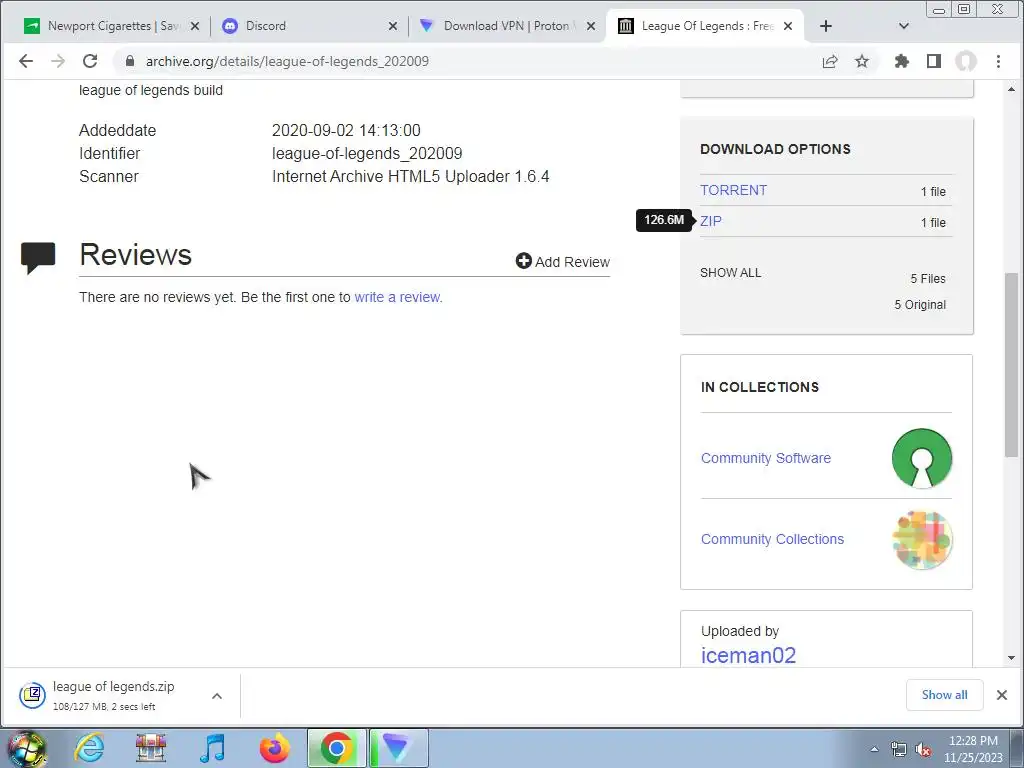Open Proton VPN from taskbar
Screen dimensions: 1024x768
point(398,748)
